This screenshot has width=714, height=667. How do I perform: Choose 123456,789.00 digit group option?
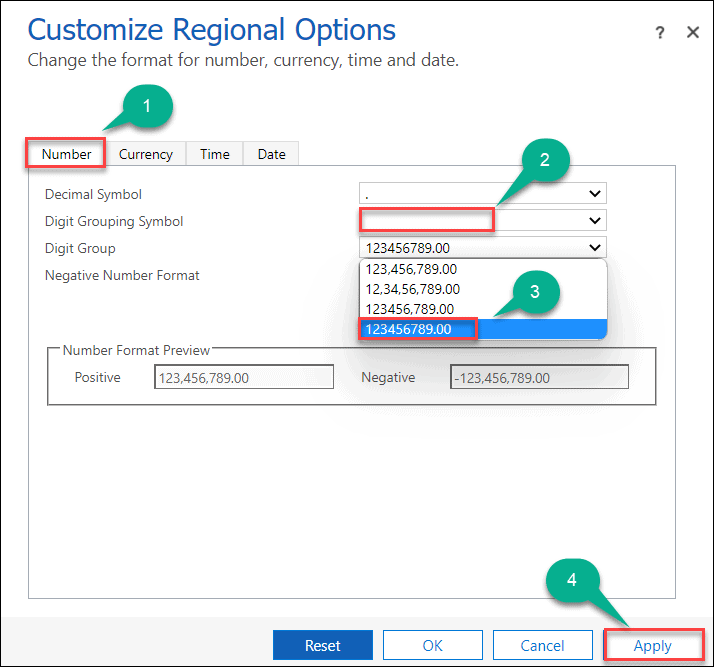(x=483, y=309)
